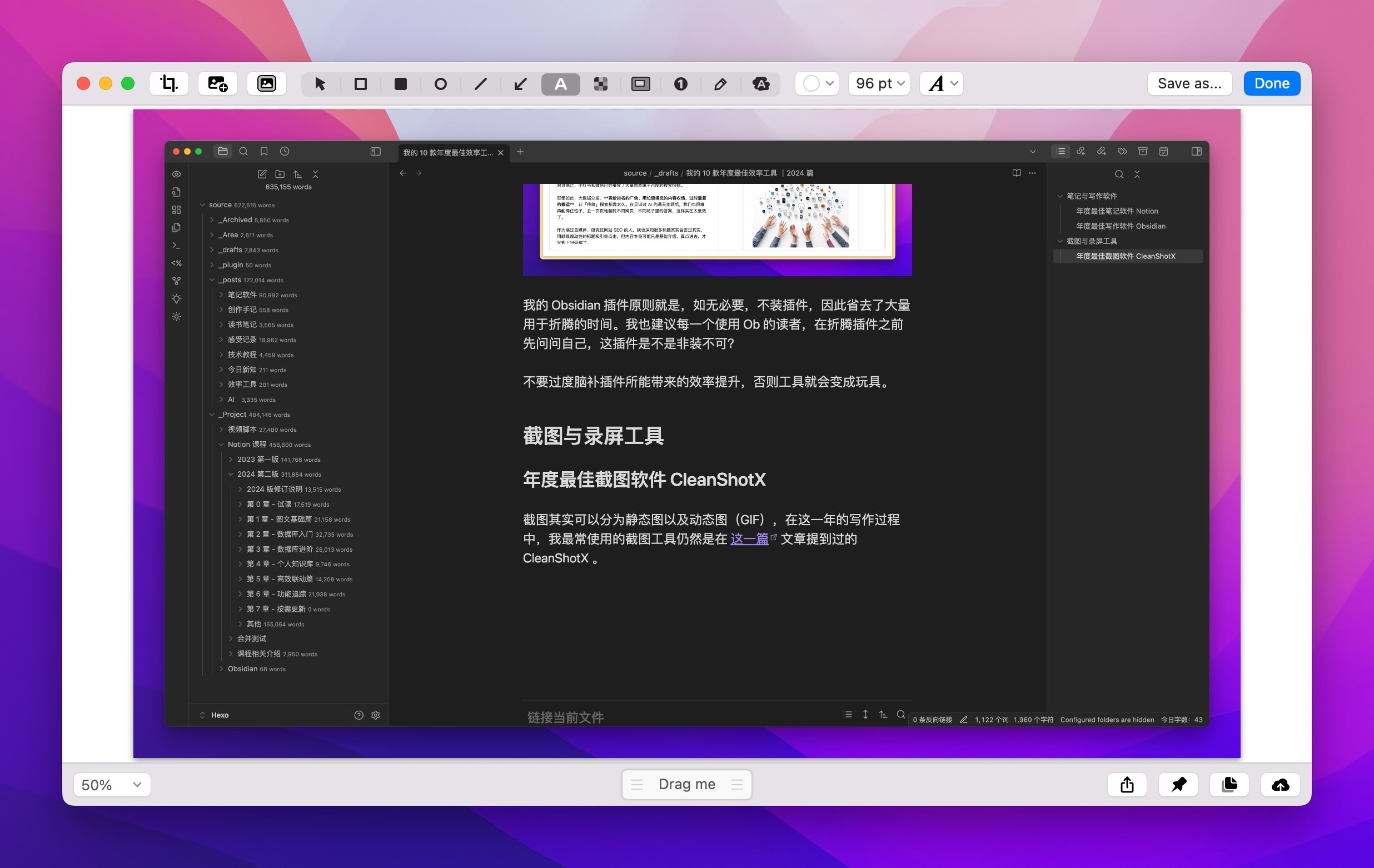Click the Save as... button
This screenshot has width=1374, height=868.
(x=1189, y=83)
